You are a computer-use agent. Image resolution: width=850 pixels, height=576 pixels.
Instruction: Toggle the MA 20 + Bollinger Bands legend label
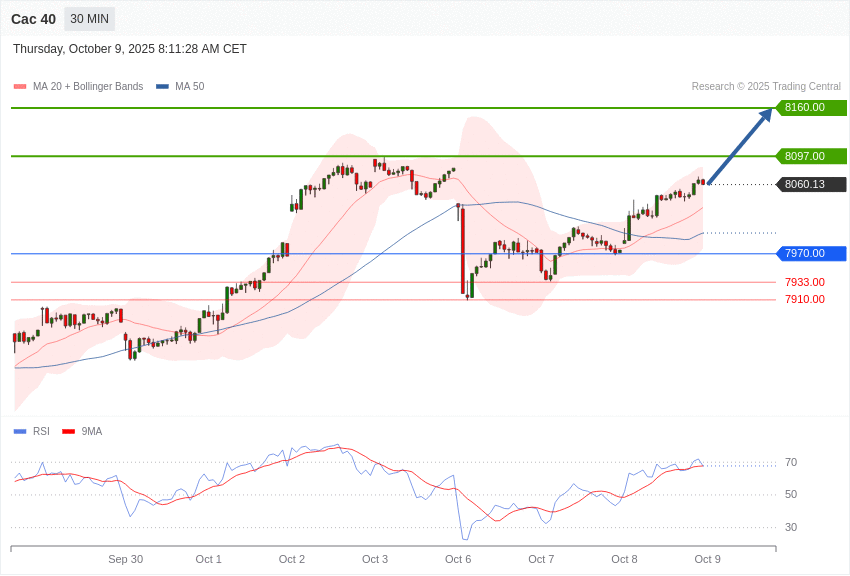(x=88, y=87)
